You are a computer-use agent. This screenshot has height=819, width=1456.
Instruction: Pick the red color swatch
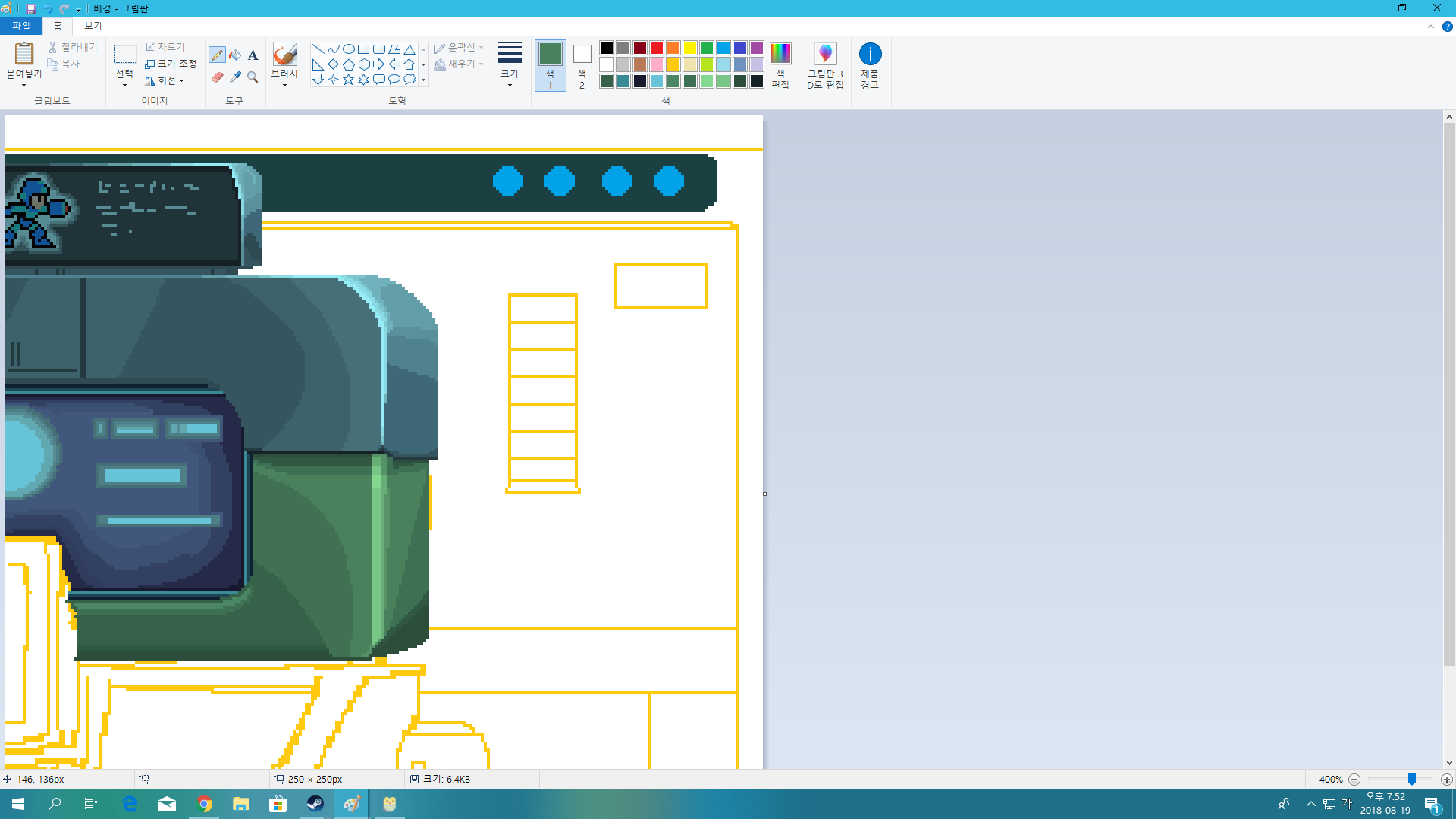point(657,48)
